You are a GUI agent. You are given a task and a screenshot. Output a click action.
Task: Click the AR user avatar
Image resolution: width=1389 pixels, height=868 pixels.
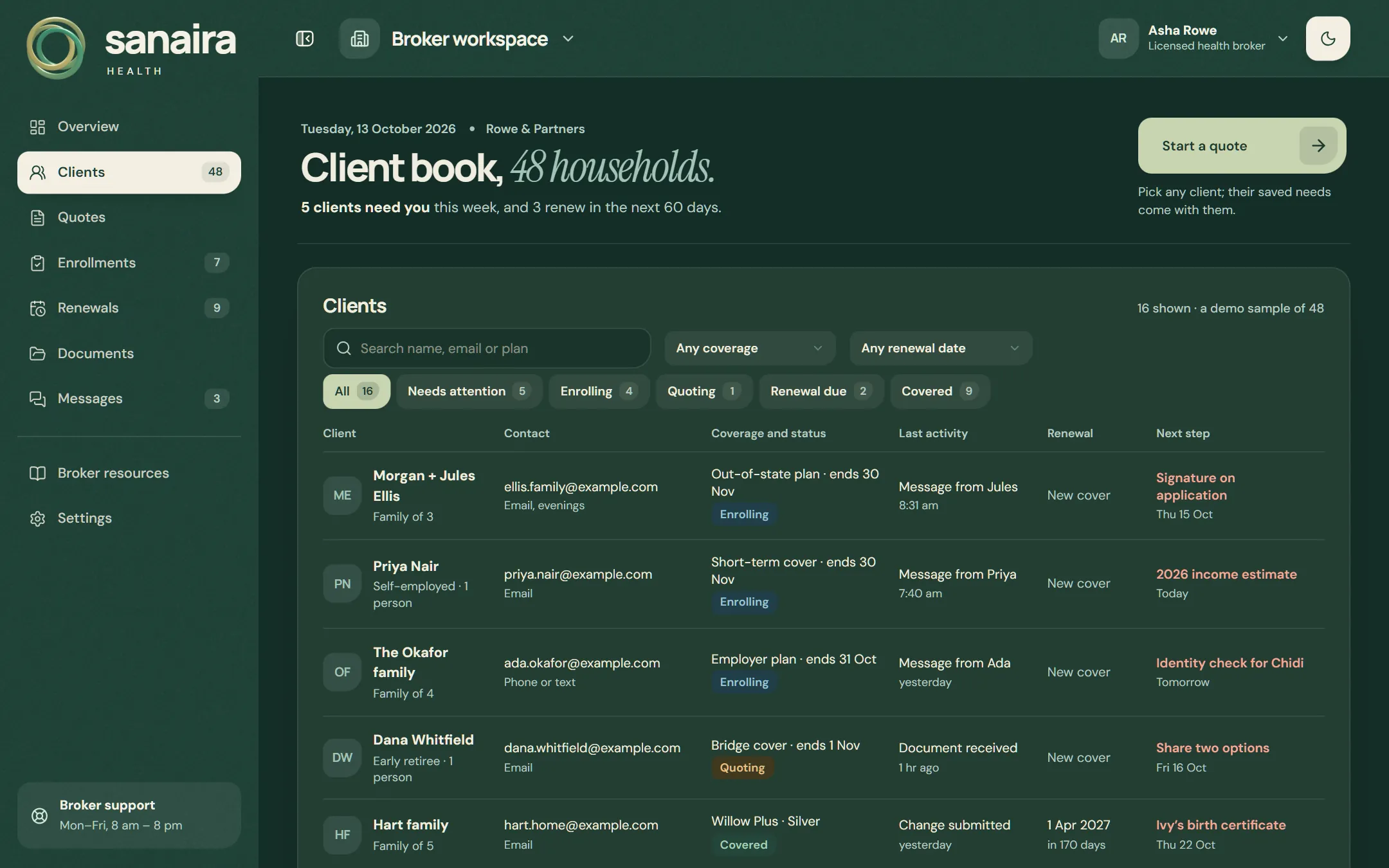click(1118, 39)
